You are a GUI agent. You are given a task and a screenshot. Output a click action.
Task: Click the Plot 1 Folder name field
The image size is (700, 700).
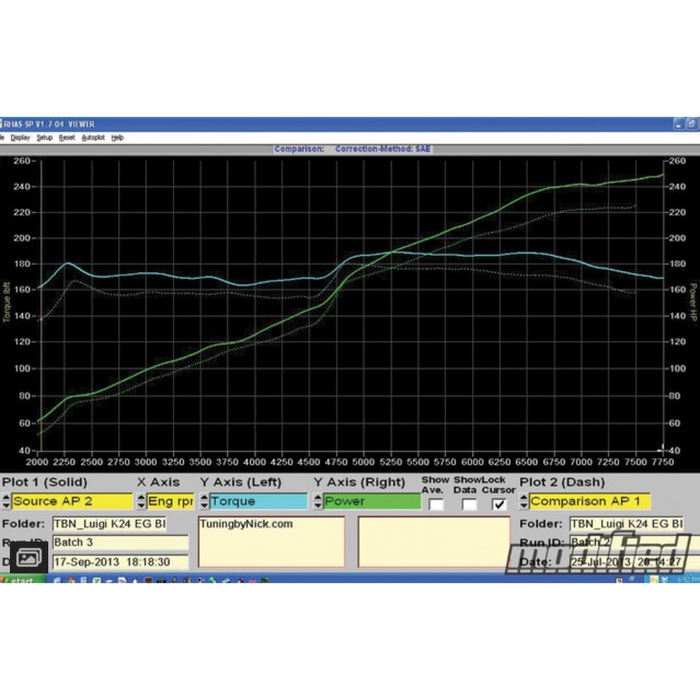click(x=109, y=523)
